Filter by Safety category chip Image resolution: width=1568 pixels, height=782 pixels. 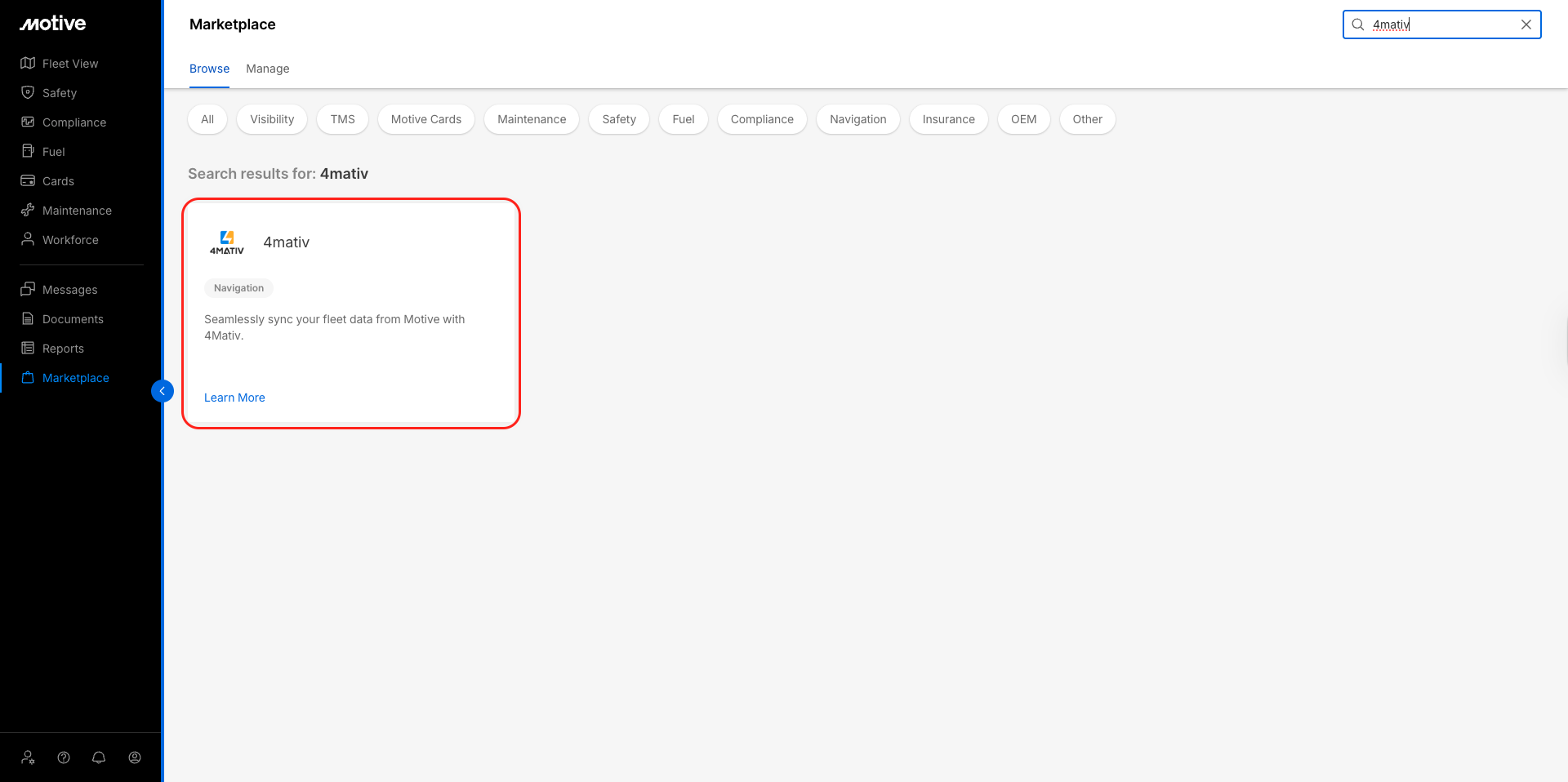click(619, 119)
